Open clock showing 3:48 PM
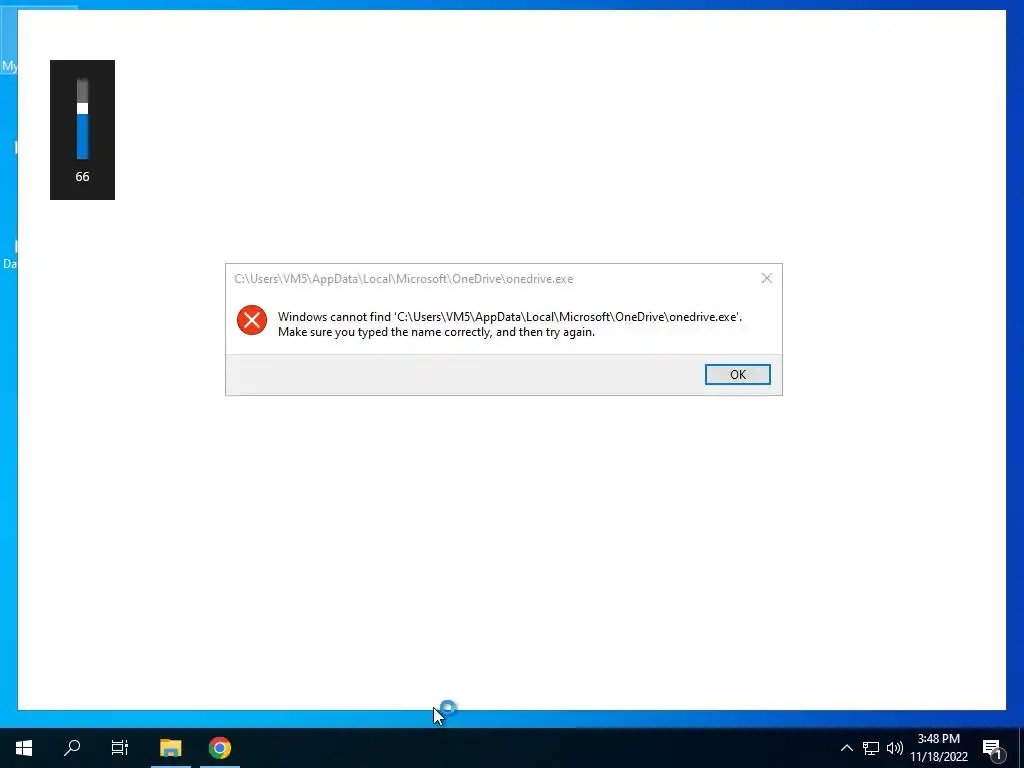Screen dimensions: 1024x768 939,748
